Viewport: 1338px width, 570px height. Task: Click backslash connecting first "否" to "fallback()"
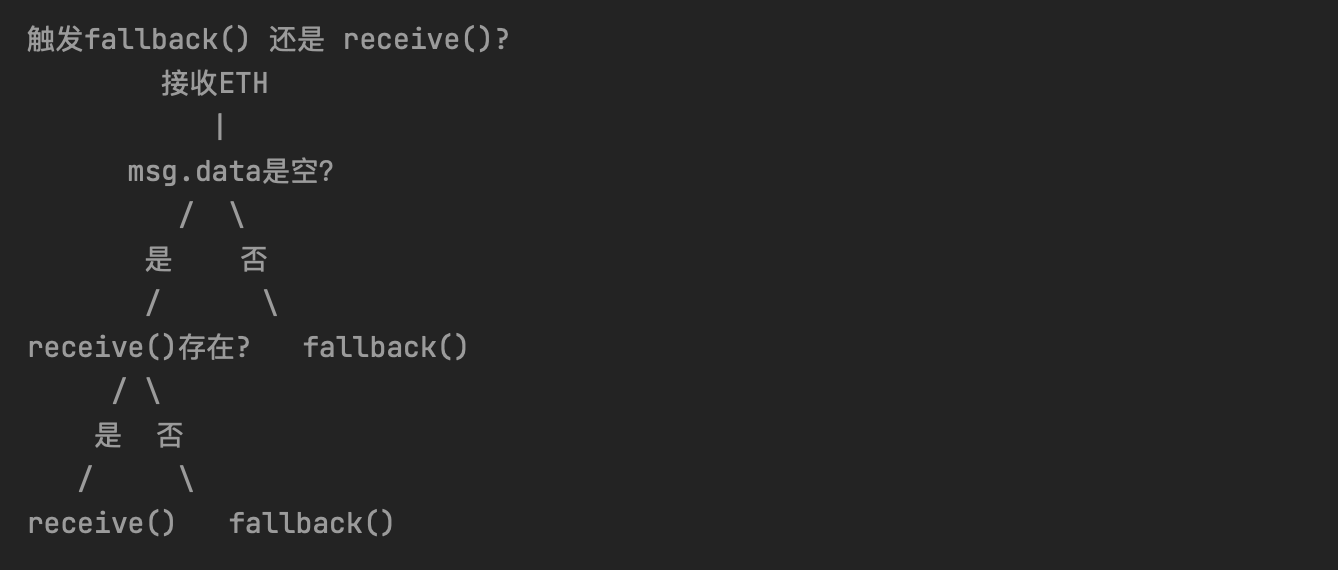(x=271, y=303)
